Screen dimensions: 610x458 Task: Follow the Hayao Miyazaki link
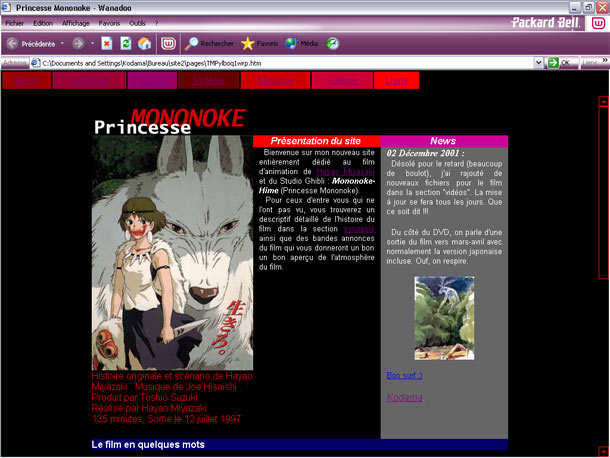345,172
